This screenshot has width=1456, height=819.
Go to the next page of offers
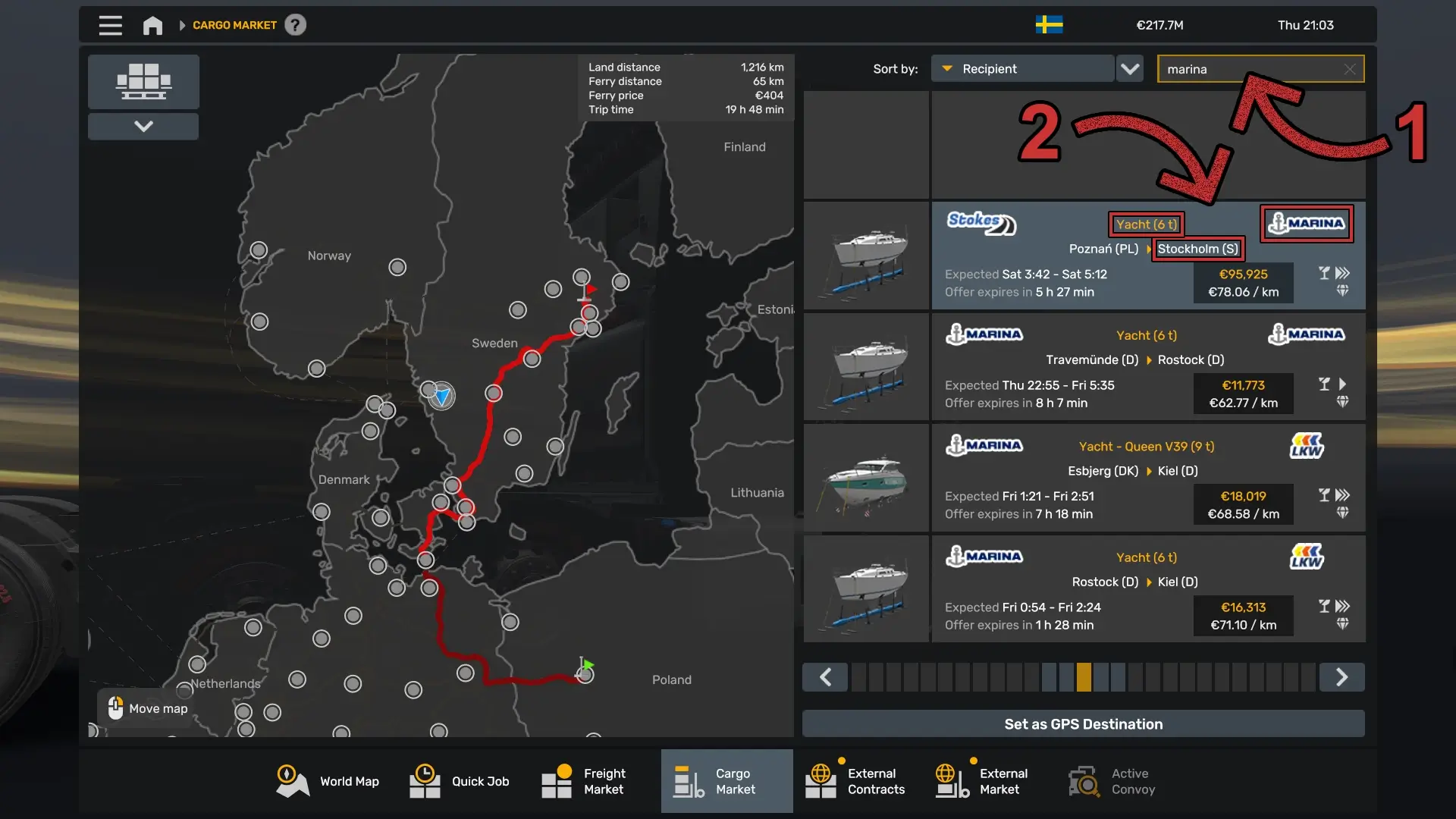point(1341,676)
